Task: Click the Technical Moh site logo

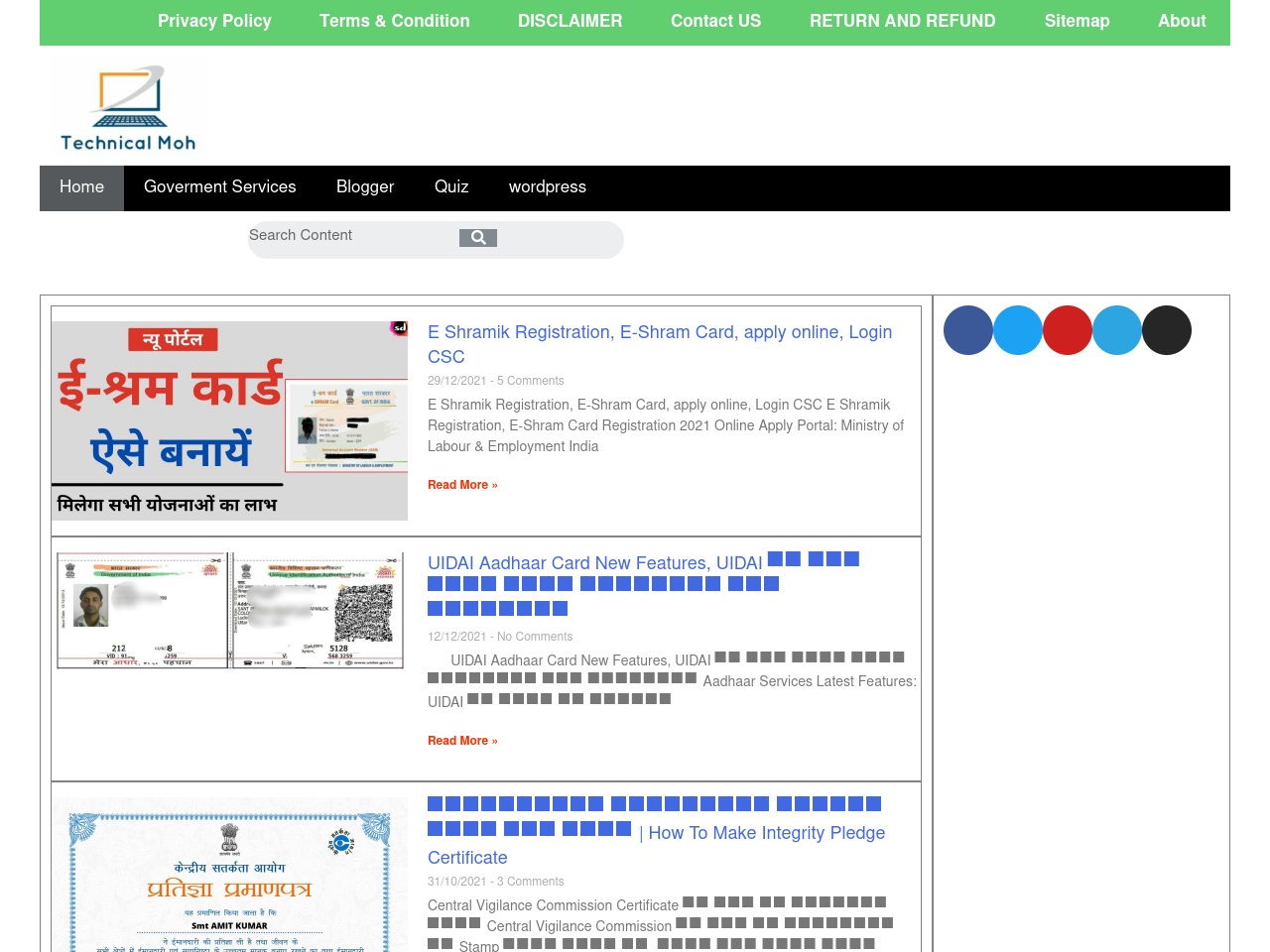Action: click(128, 109)
